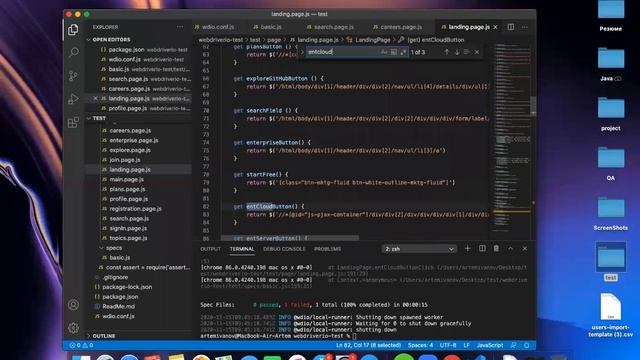
Task: Open the Search view in activity bar
Action: [x=73, y=52]
